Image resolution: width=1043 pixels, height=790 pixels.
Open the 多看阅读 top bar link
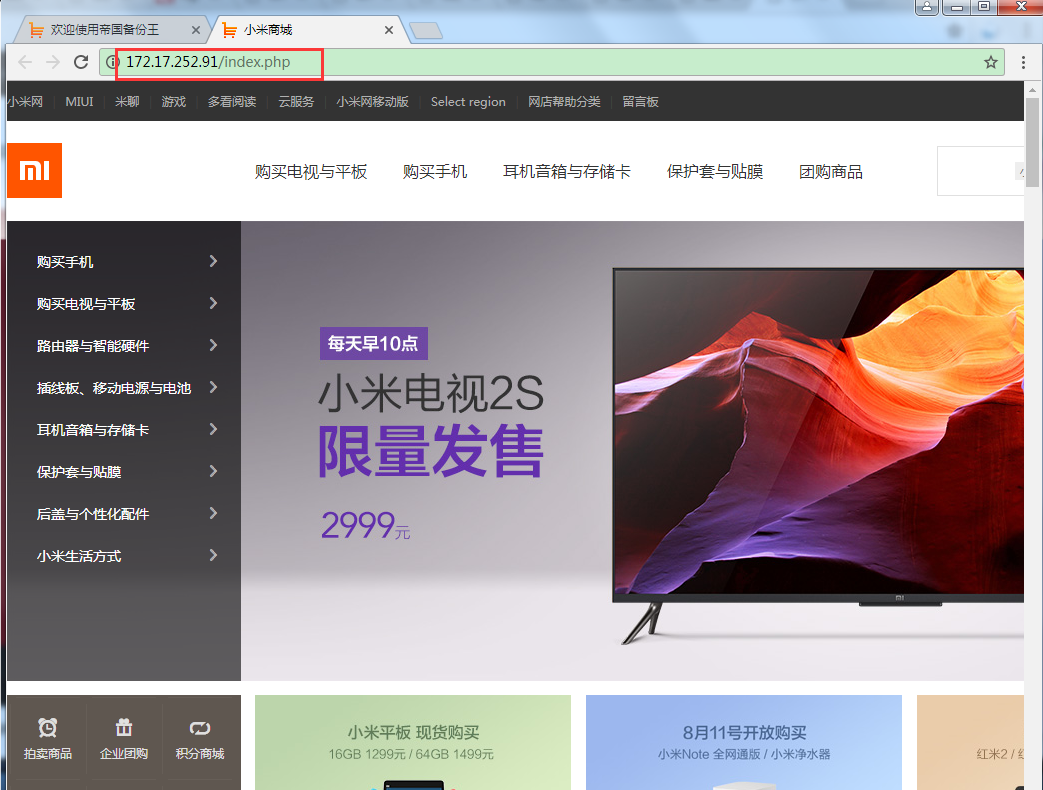tap(232, 102)
